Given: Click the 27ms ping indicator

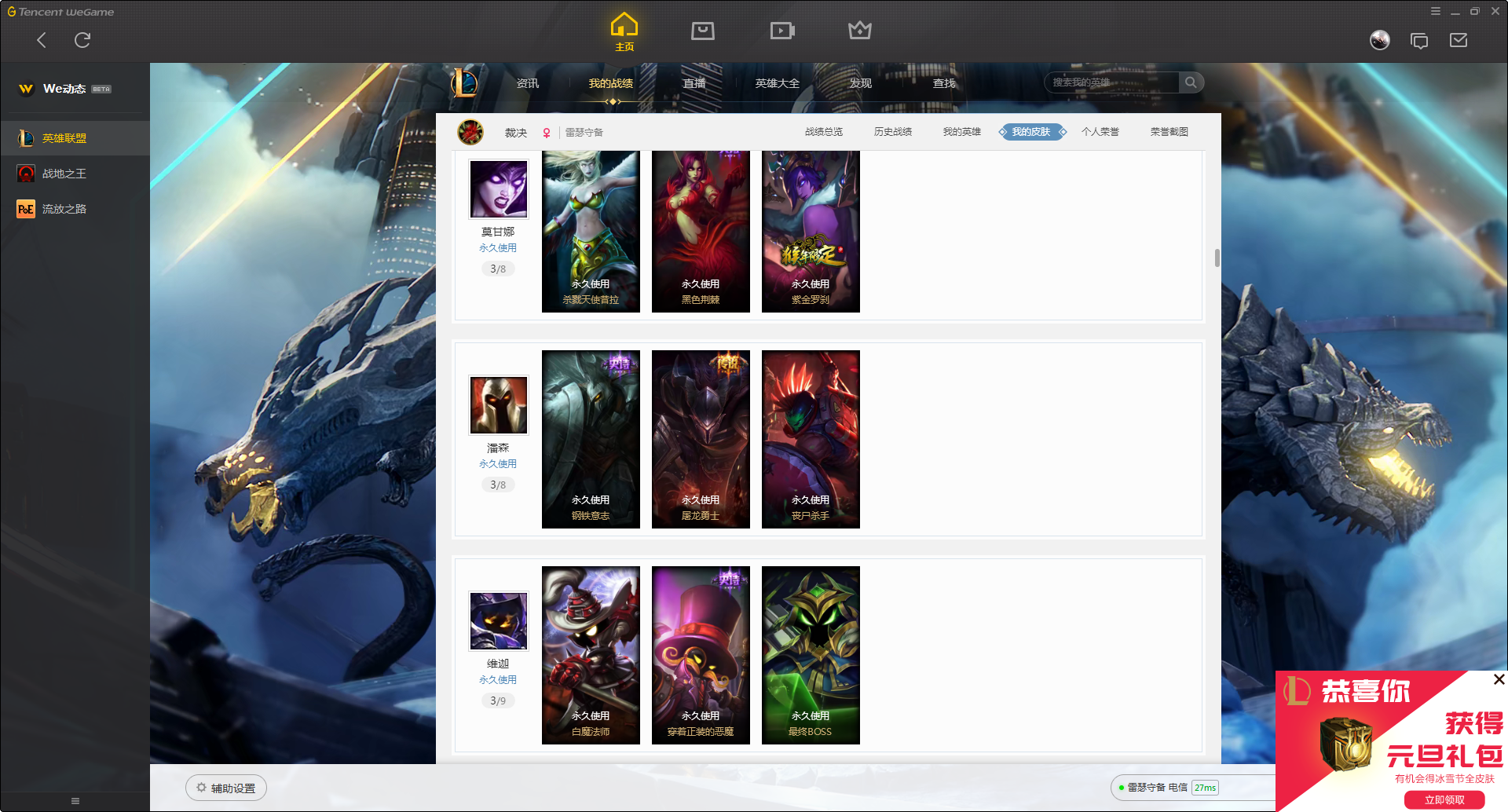Looking at the screenshot, I should [x=1206, y=788].
